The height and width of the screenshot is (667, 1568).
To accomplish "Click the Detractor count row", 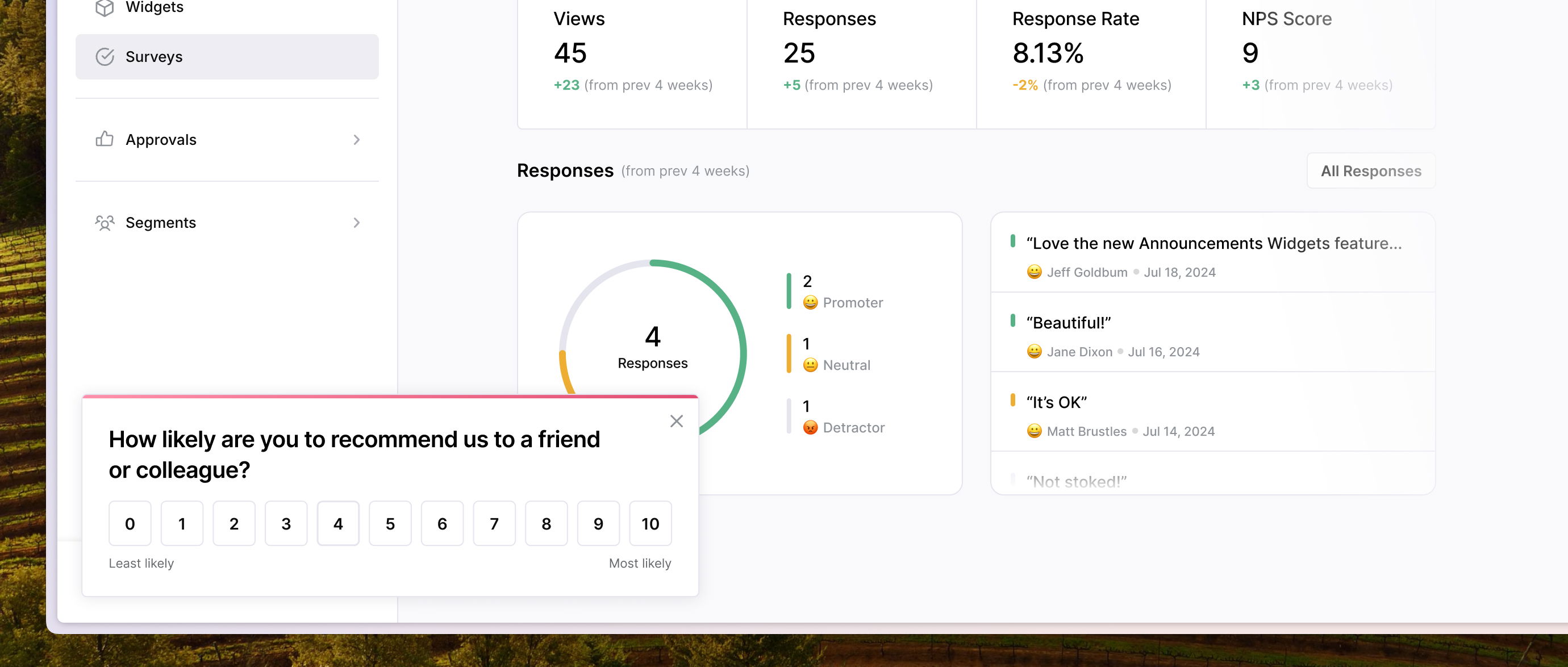I will (836, 416).
